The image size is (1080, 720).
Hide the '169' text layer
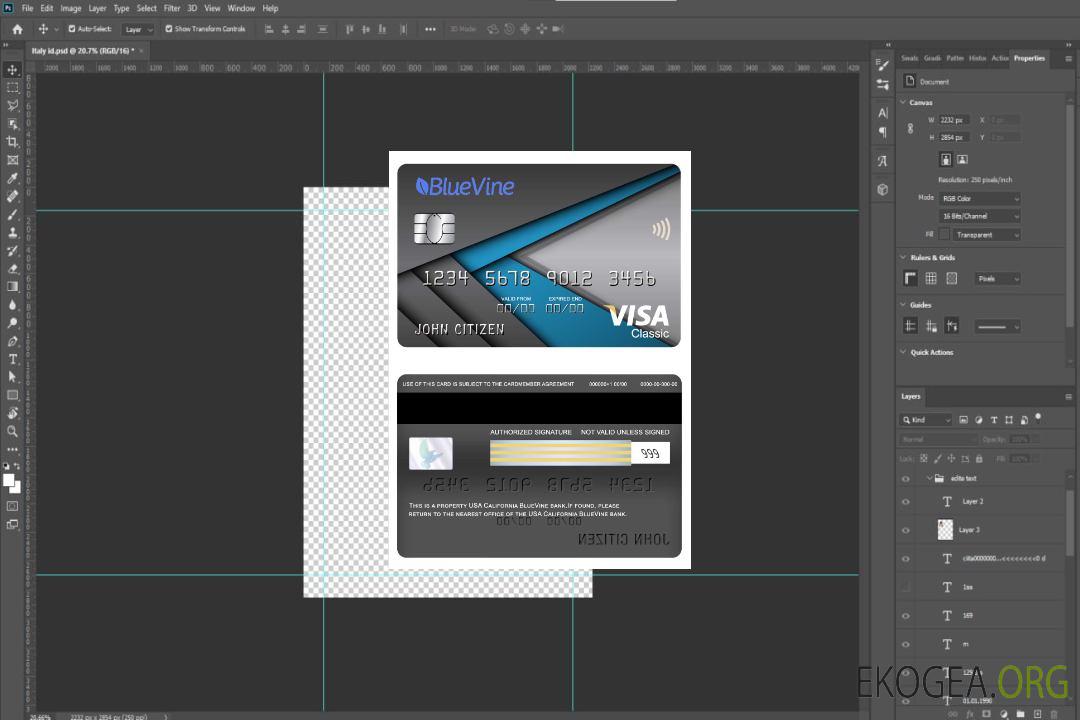(x=906, y=616)
